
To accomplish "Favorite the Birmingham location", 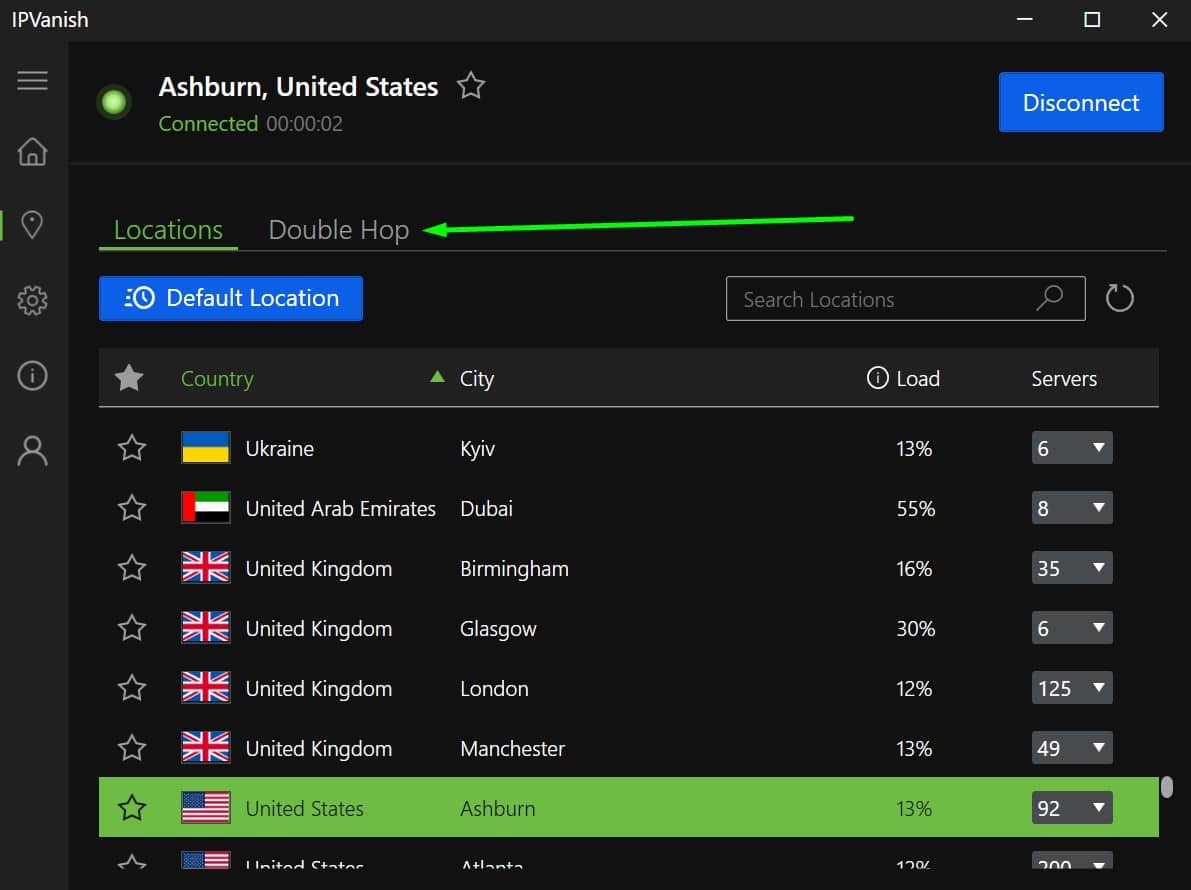I will coord(132,567).
